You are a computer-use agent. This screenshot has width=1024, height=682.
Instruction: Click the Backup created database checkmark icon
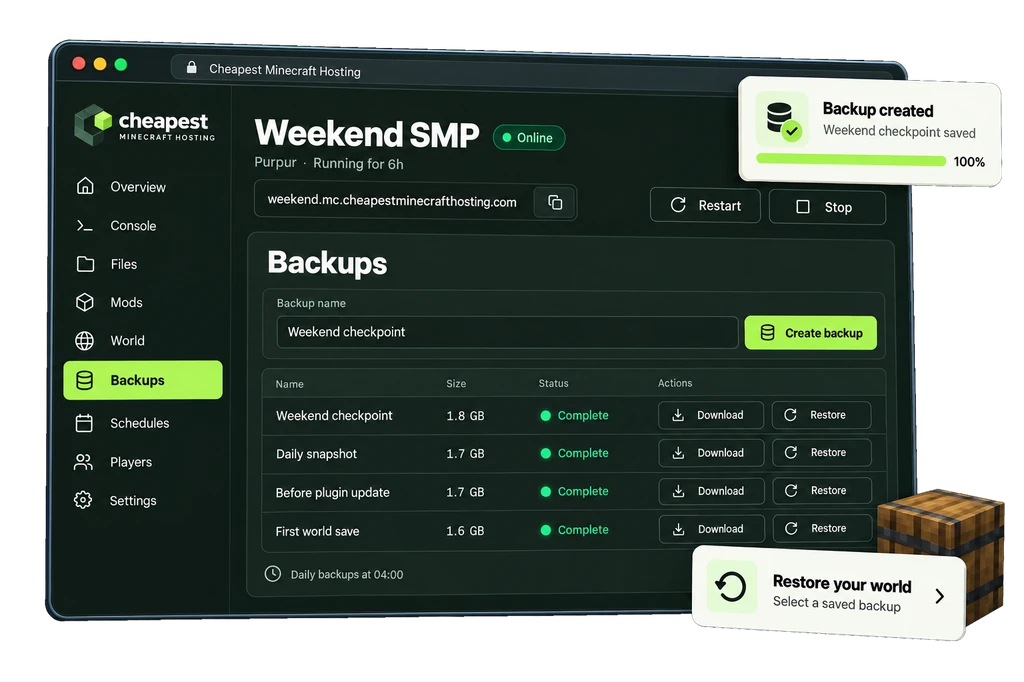pos(782,120)
